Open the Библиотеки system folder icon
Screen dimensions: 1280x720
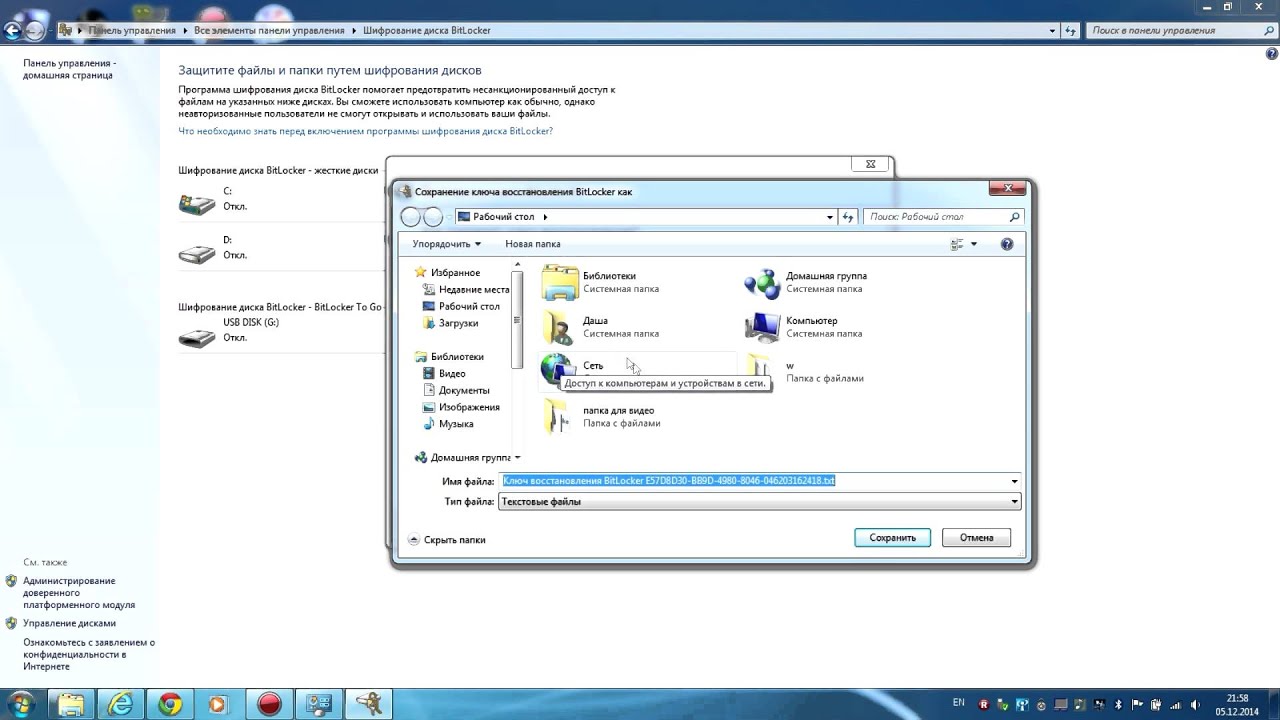[560, 282]
